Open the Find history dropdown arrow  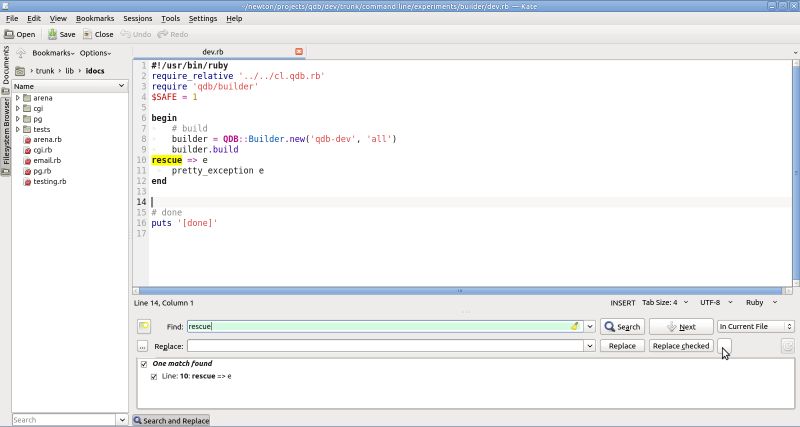(590, 326)
